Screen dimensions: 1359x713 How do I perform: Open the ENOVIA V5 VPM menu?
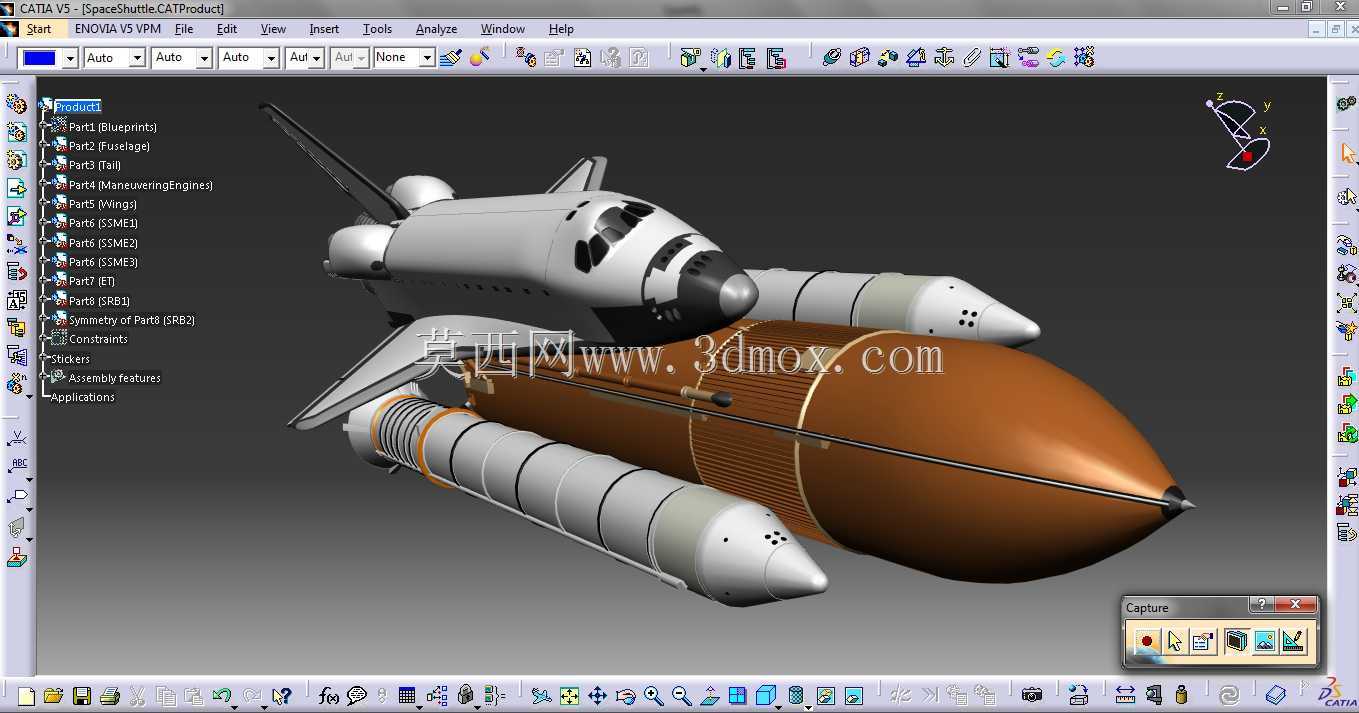(x=118, y=29)
